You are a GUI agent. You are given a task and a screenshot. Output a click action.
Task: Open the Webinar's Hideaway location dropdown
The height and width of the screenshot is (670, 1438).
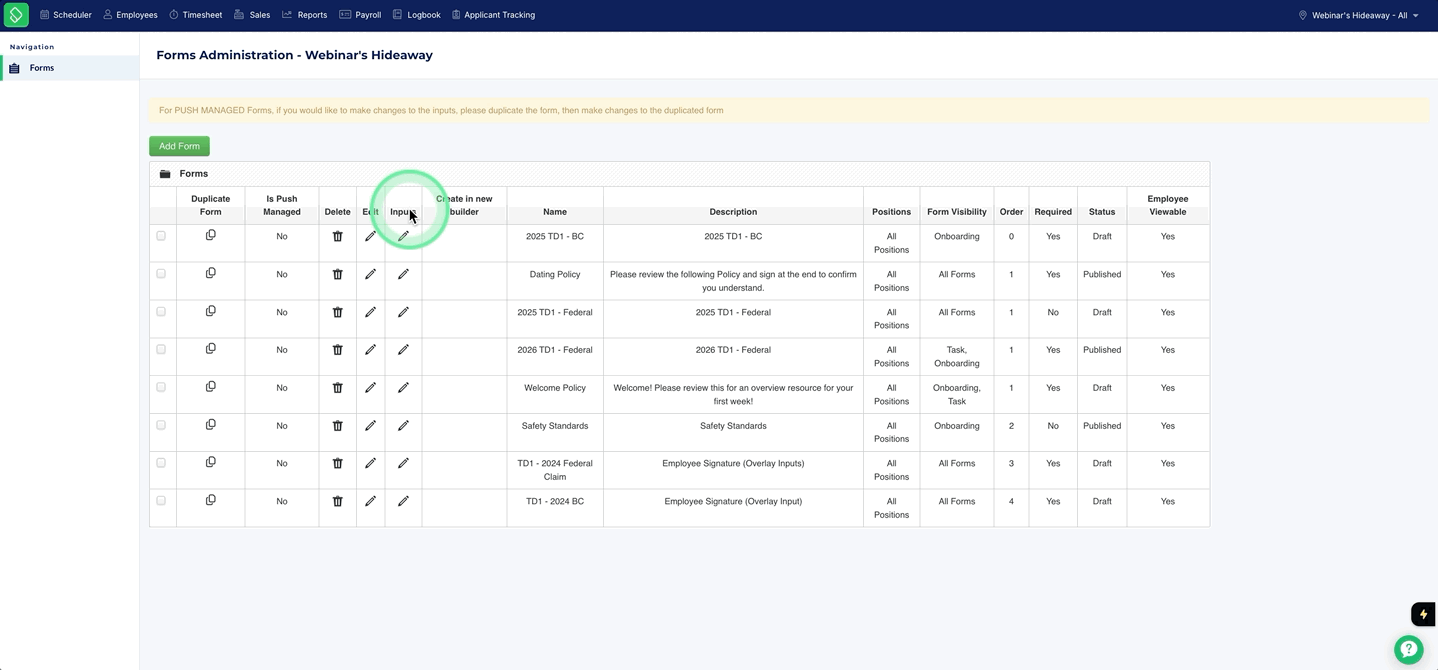point(1358,15)
